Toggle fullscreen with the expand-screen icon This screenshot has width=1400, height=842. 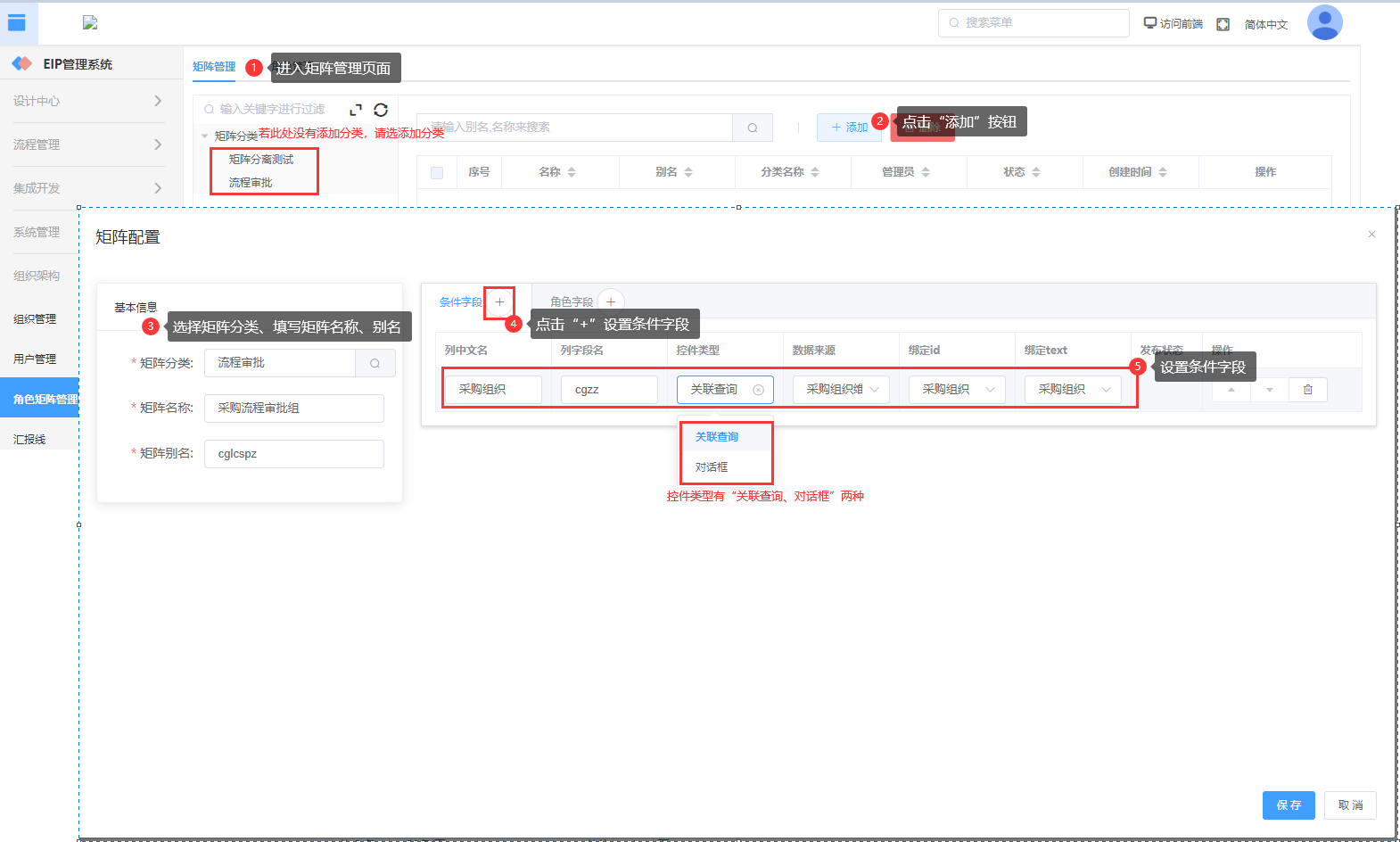(1223, 24)
